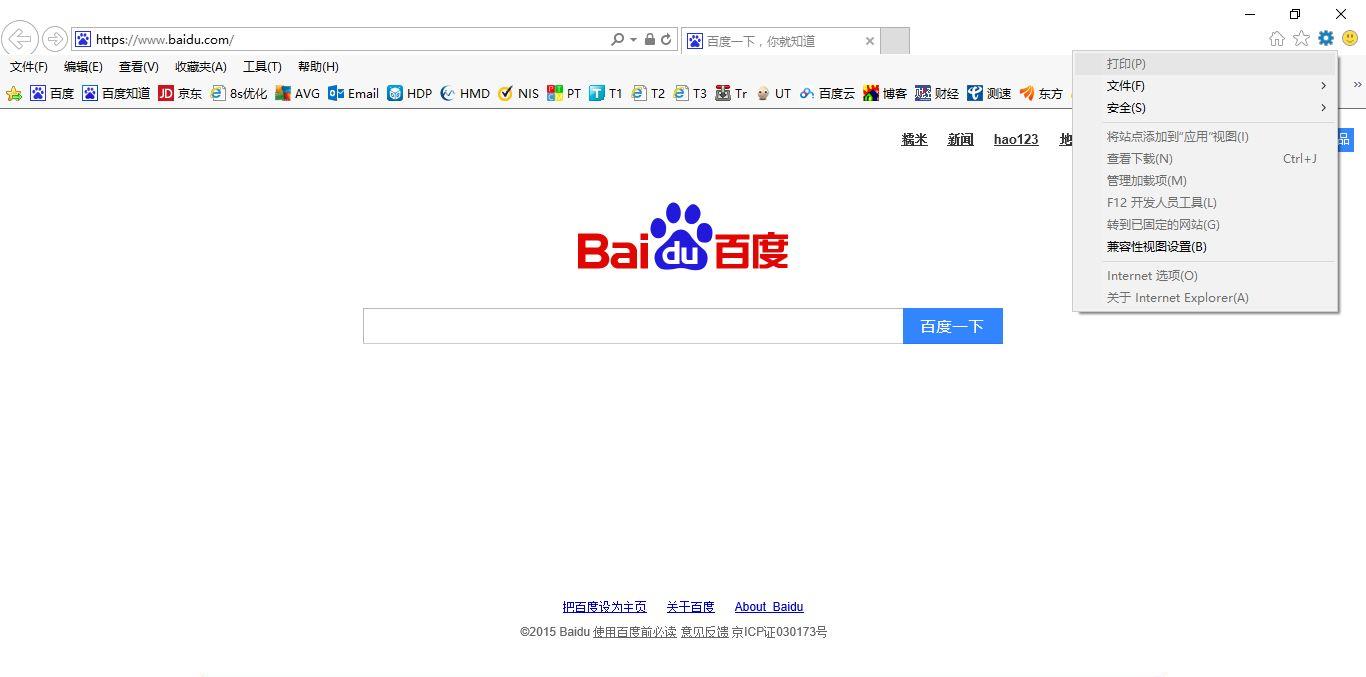The width and height of the screenshot is (1366, 677).
Task: Click the smiley feedback icon
Action: (1350, 39)
